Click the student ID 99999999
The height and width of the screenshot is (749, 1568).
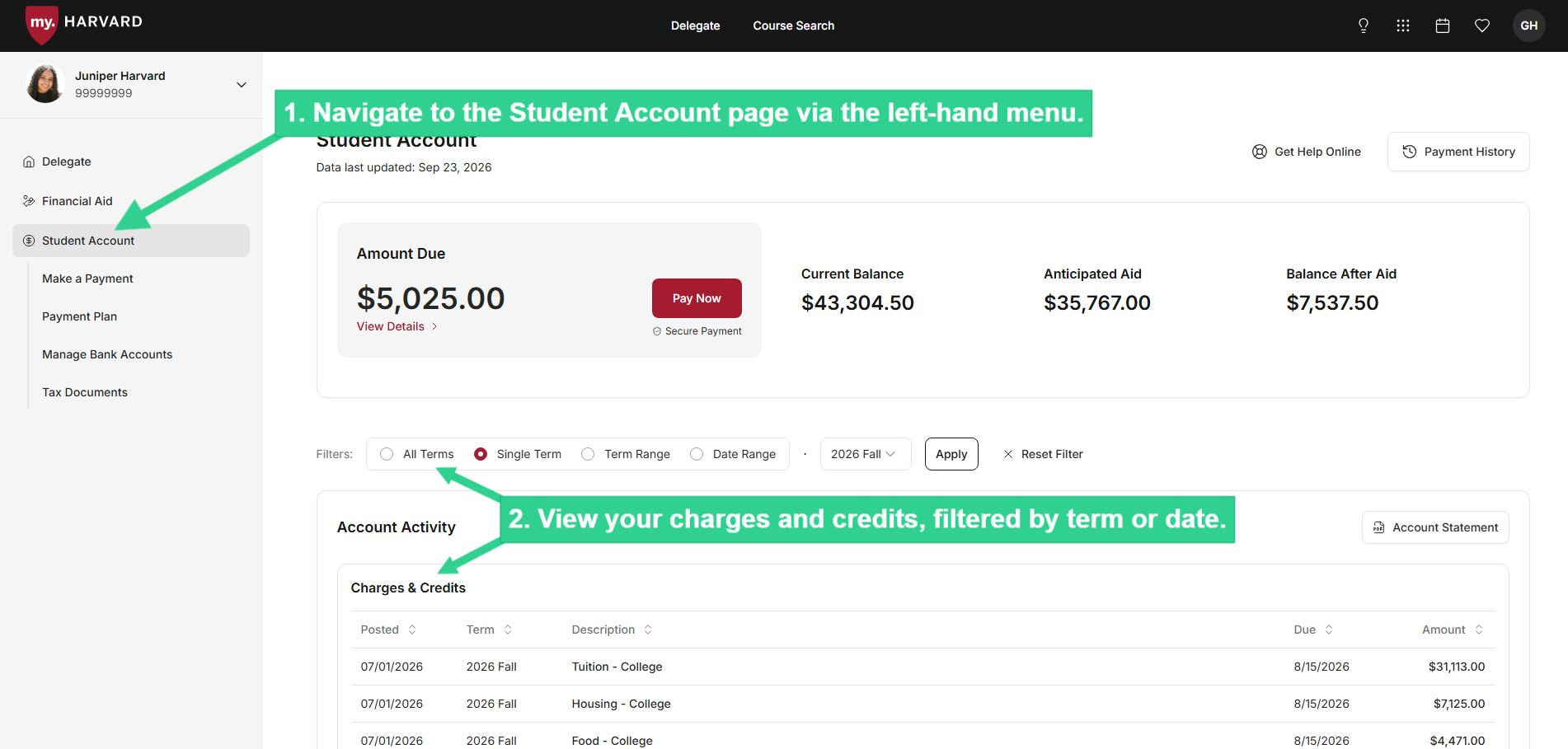tap(104, 93)
